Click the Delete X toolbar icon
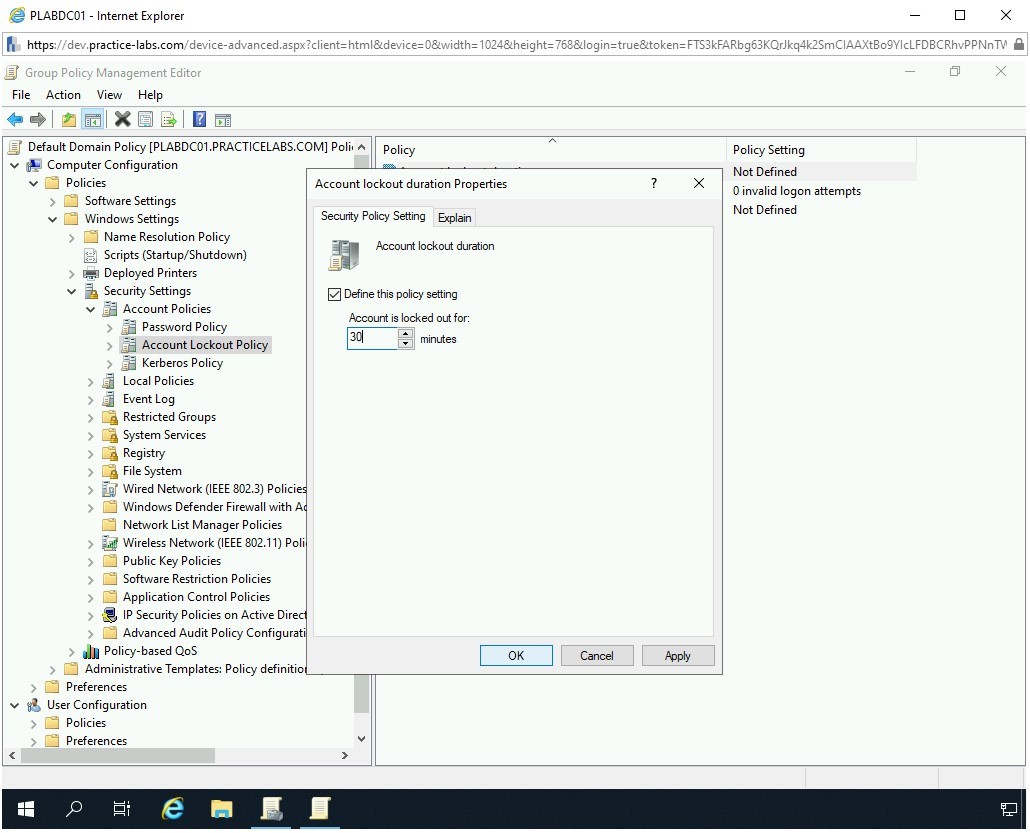The image size is (1030, 833). pos(123,120)
